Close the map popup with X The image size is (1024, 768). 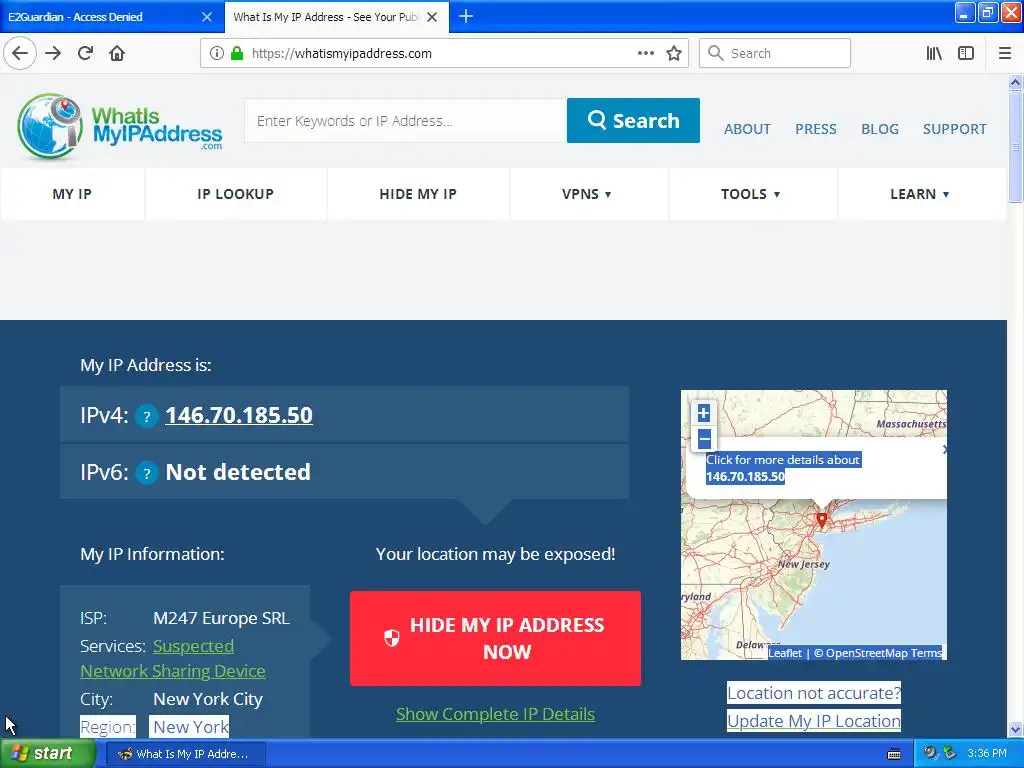[945, 449]
